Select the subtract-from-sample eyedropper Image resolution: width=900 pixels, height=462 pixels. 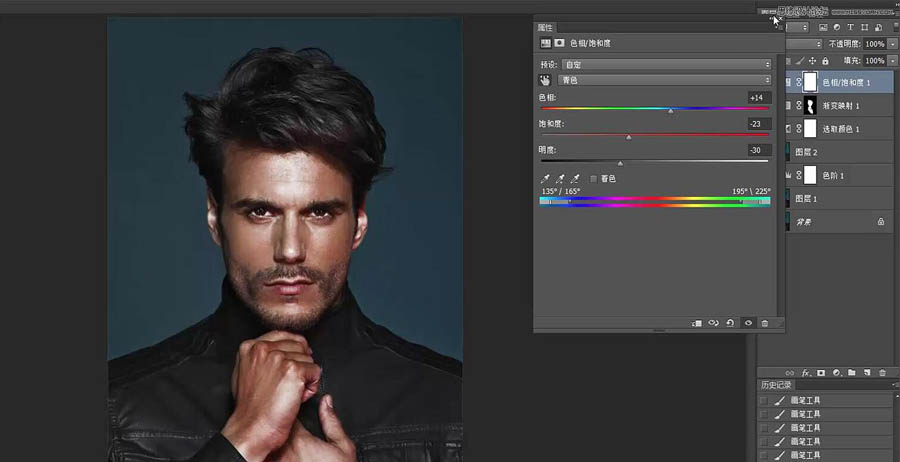pos(575,178)
